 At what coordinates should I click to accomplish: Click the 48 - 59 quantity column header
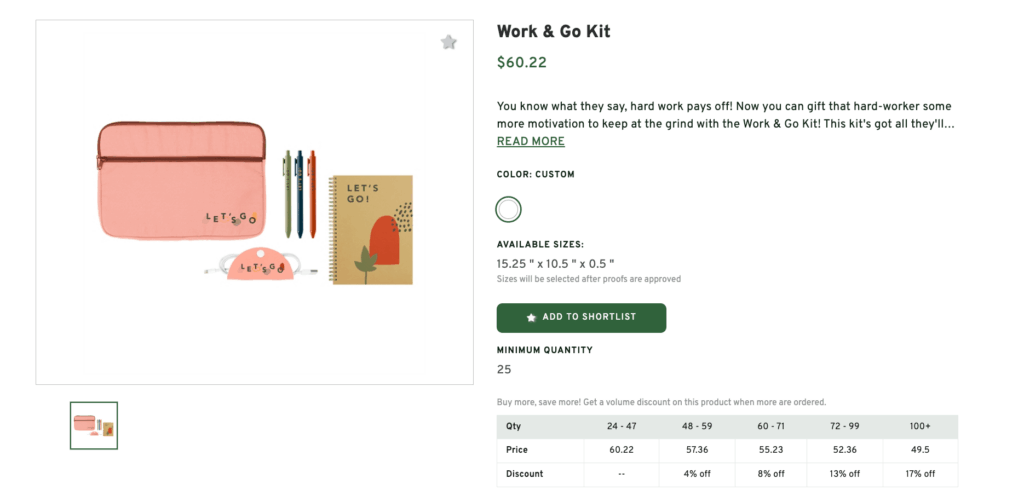pyautogui.click(x=697, y=426)
